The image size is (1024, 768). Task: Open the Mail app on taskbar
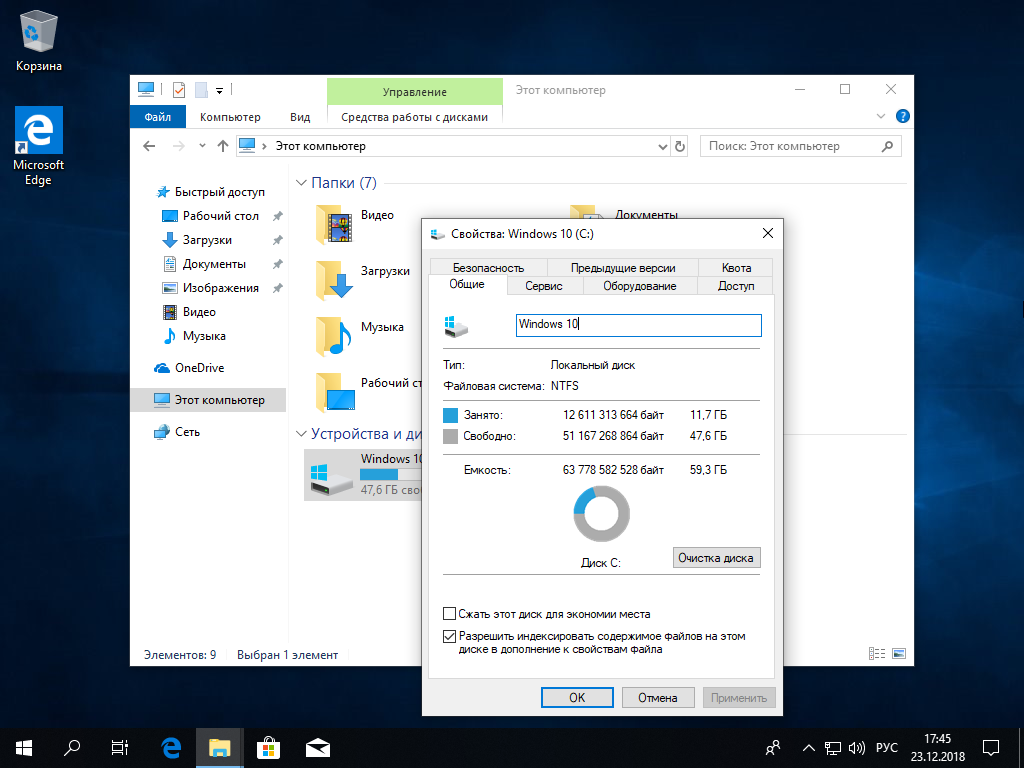317,747
